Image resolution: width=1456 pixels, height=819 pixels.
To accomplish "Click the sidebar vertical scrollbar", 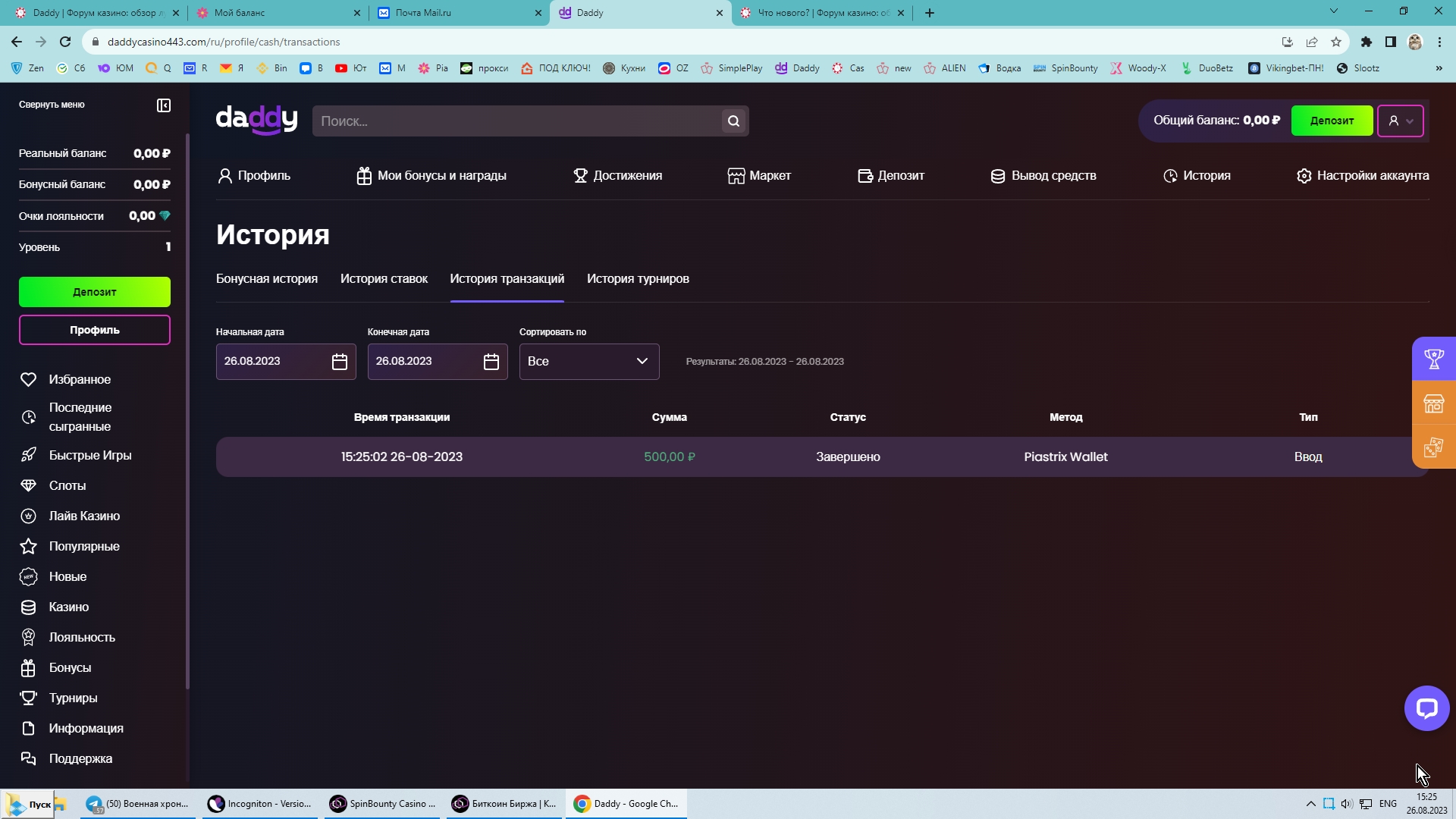I will point(187,409).
